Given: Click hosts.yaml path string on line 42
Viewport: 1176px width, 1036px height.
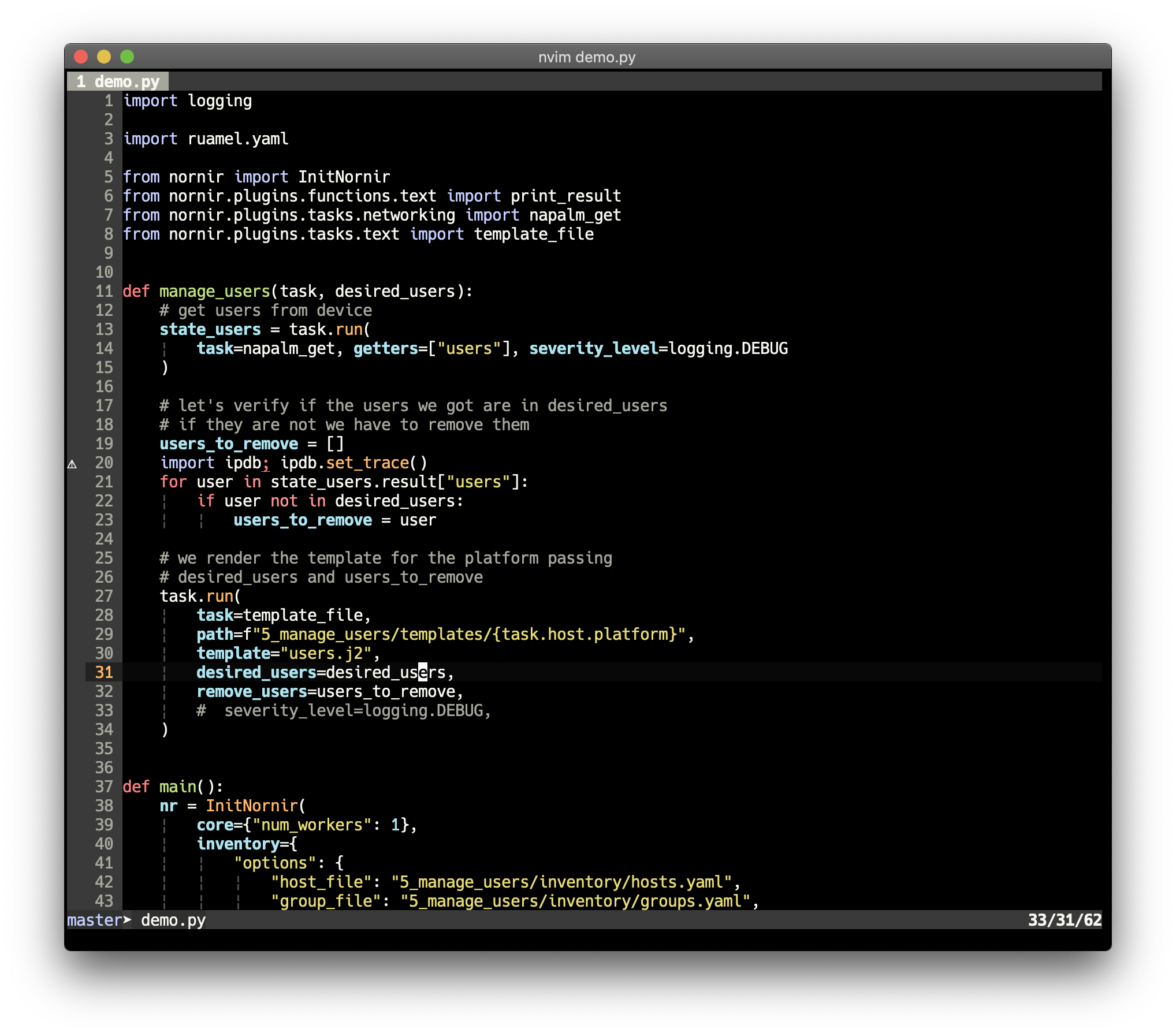Looking at the screenshot, I should pyautogui.click(x=561, y=882).
